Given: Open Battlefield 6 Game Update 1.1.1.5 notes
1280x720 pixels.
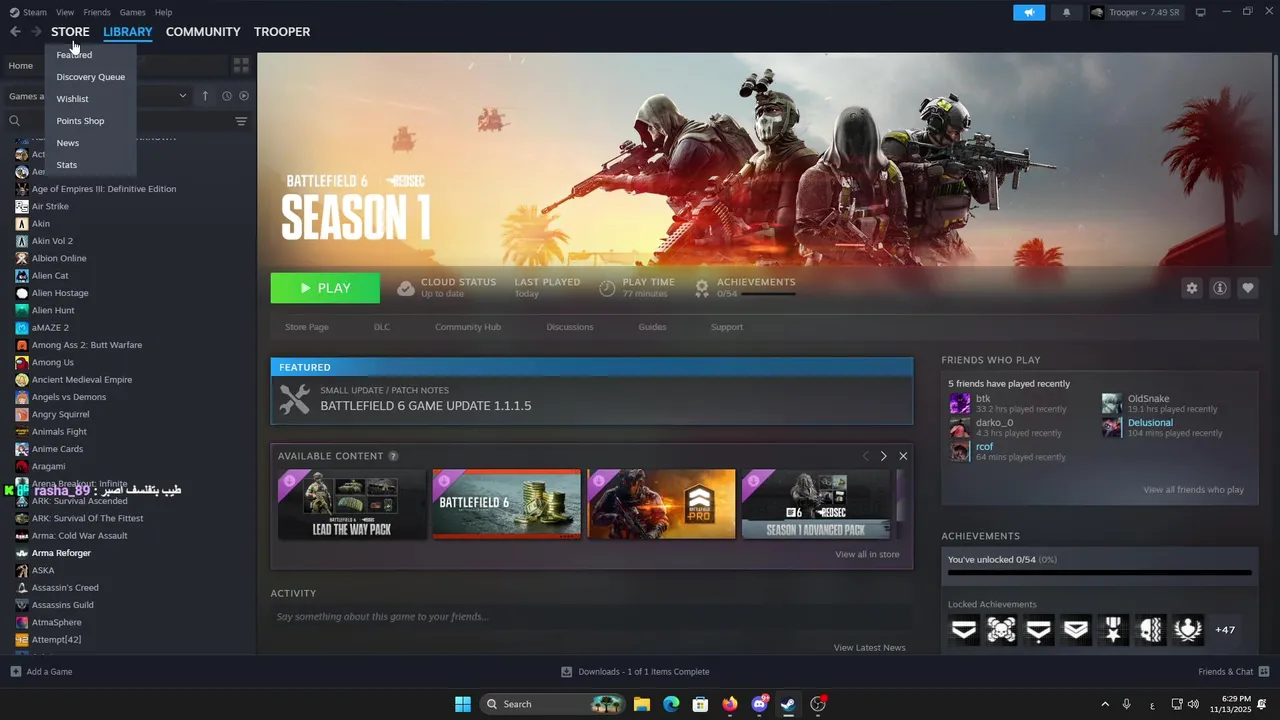Looking at the screenshot, I should click(x=592, y=400).
